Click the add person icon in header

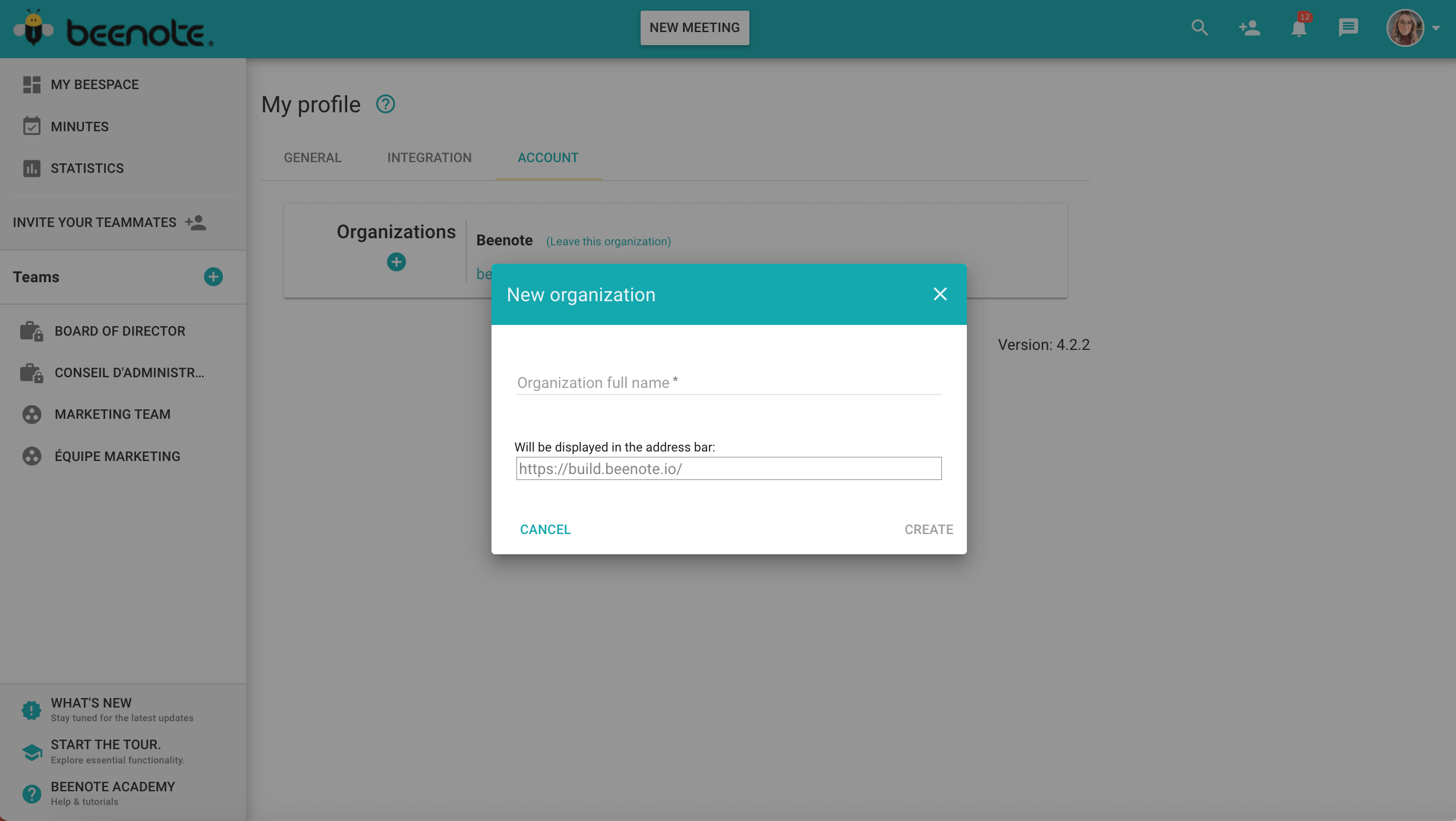click(x=1250, y=28)
